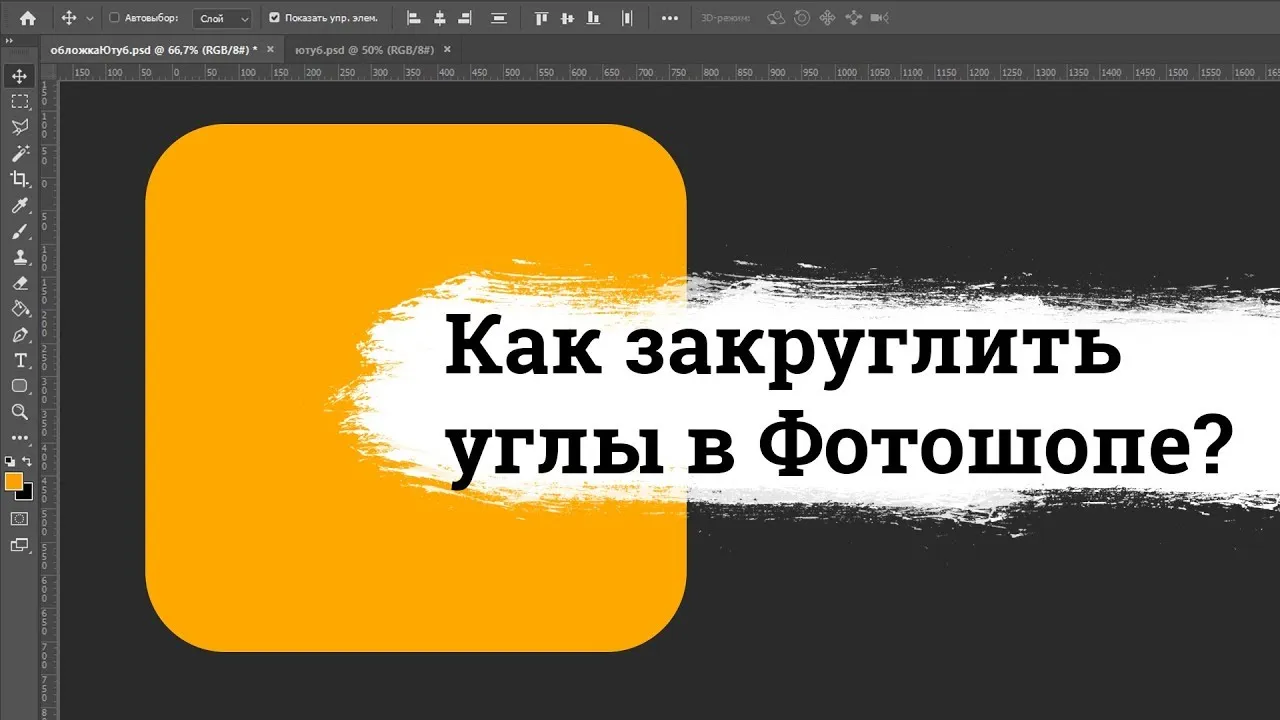Expand toolbox using double-arrow toggle
The height and width of the screenshot is (720, 1280).
point(9,41)
